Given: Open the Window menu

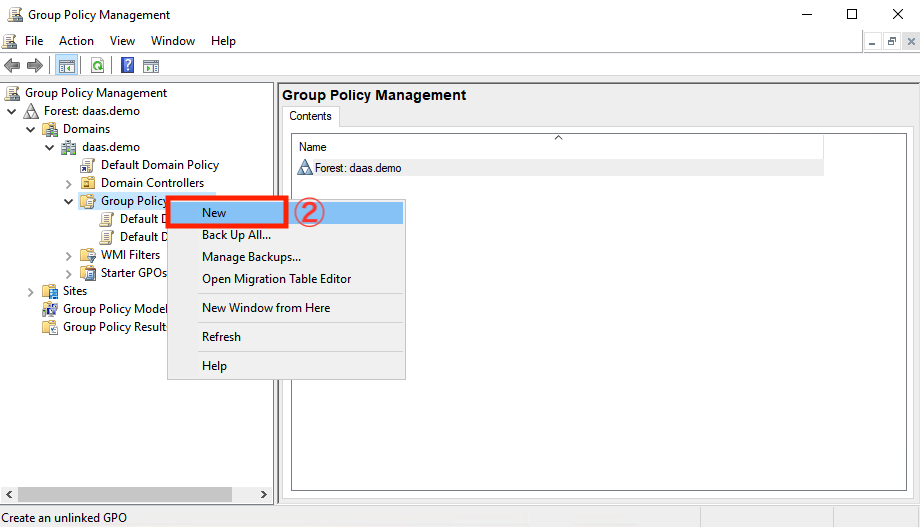Looking at the screenshot, I should 173,41.
